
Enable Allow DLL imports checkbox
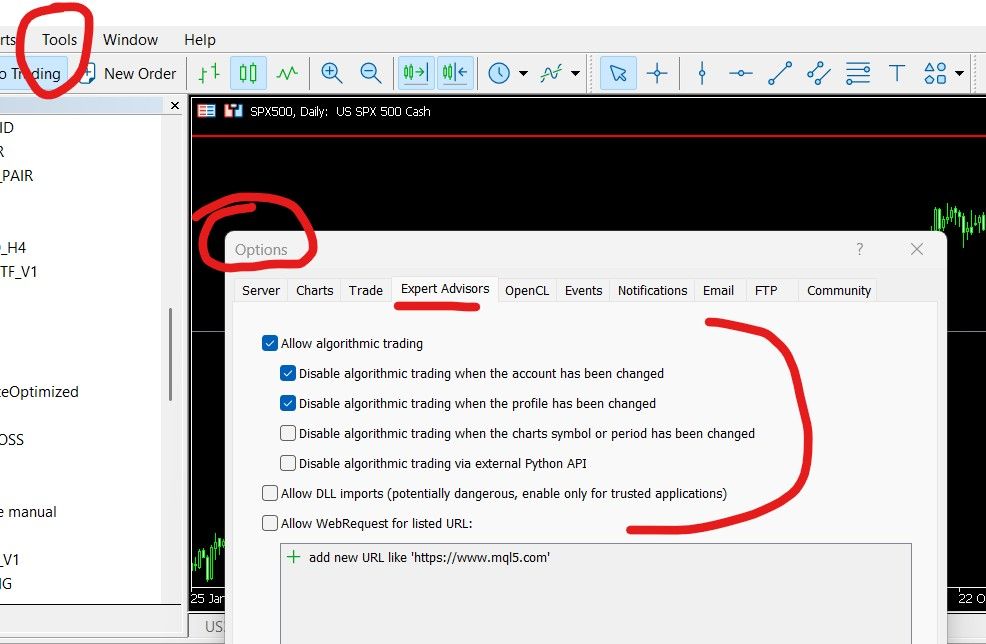(270, 493)
